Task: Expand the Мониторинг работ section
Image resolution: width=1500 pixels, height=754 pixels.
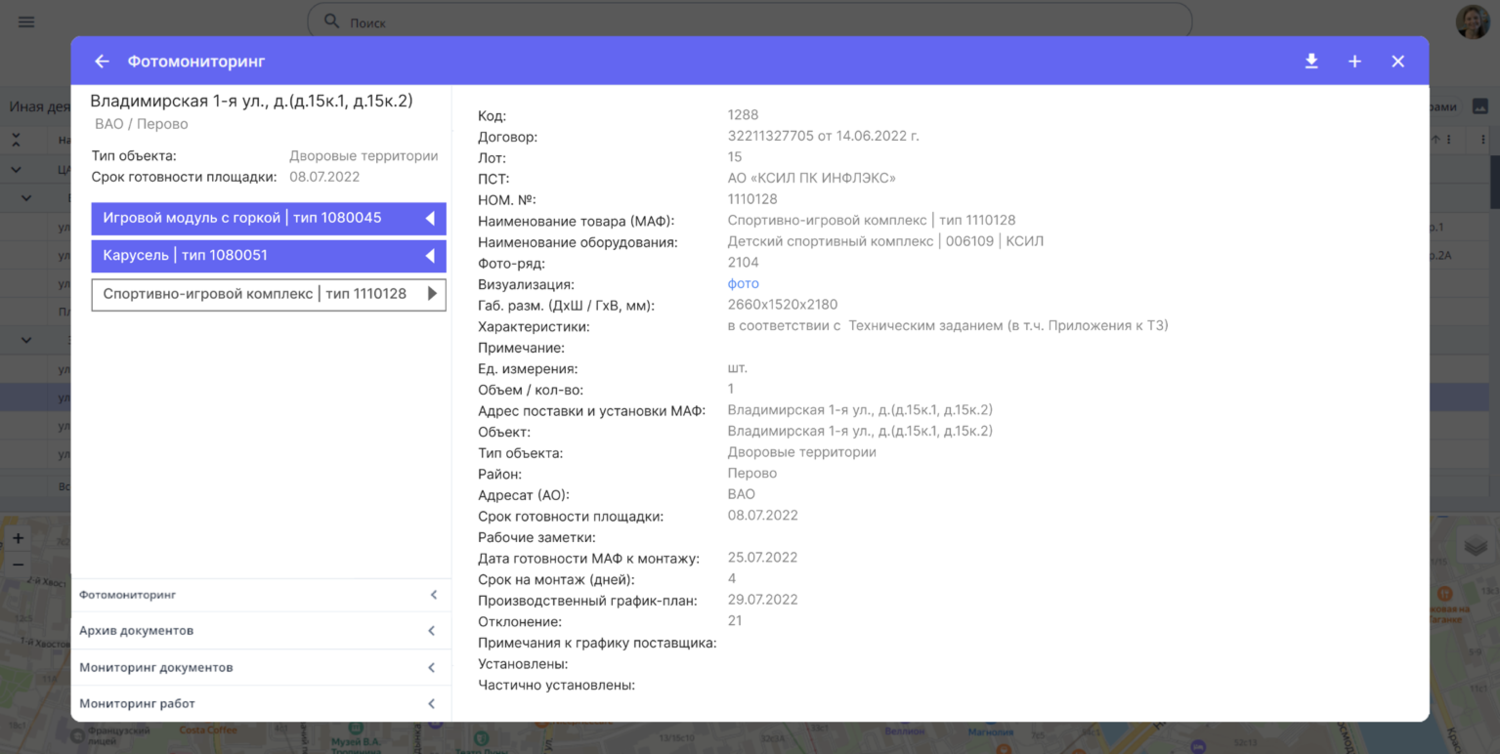Action: (431, 704)
